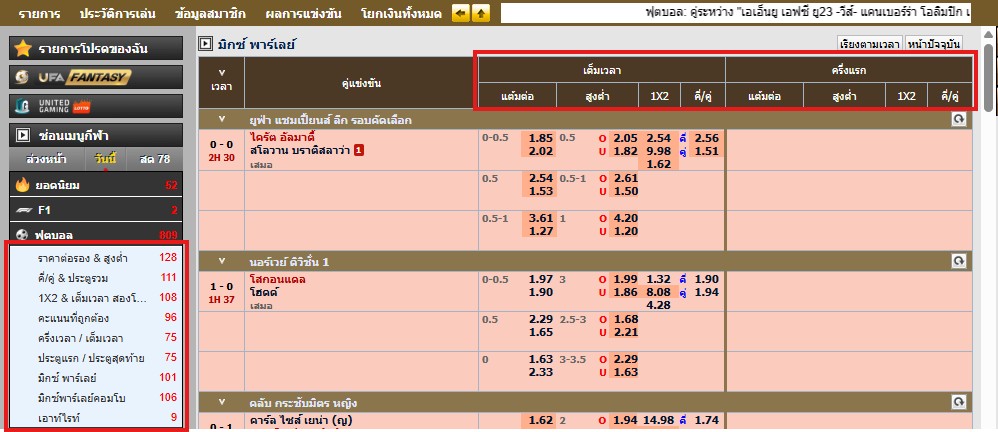Collapse the นอร์เวย์ ดิวิชั่น 1 league group
998x432 pixels.
(x=221, y=261)
